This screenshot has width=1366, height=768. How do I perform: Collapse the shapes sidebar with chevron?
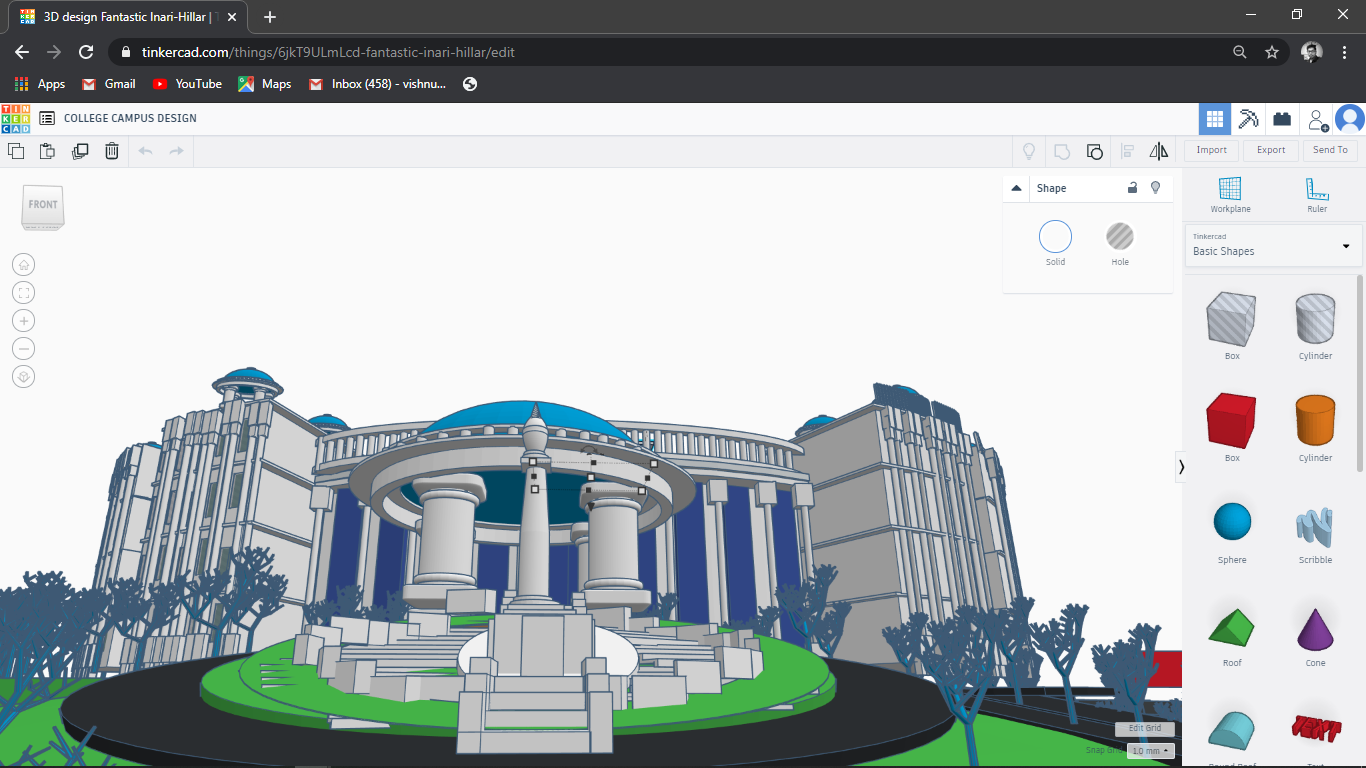(1182, 466)
